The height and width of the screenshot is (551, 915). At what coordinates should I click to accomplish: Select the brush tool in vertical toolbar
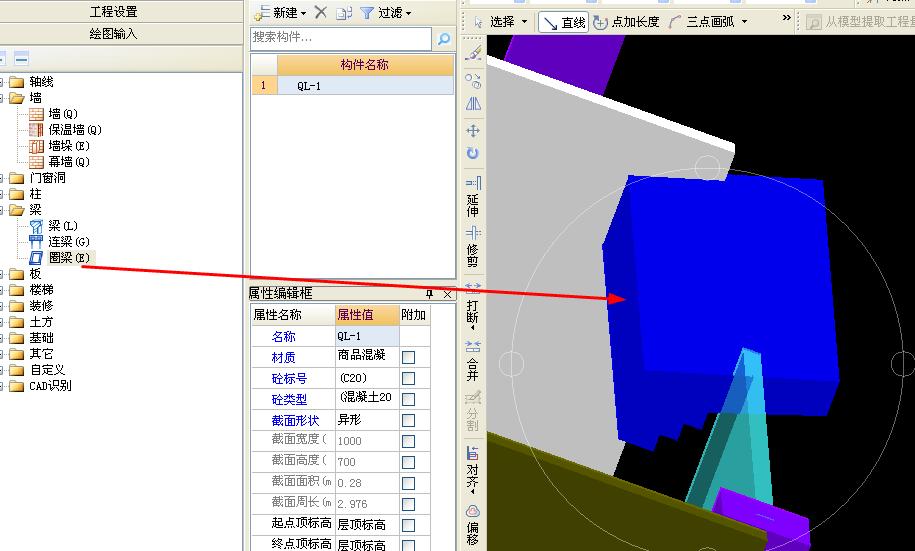473,53
